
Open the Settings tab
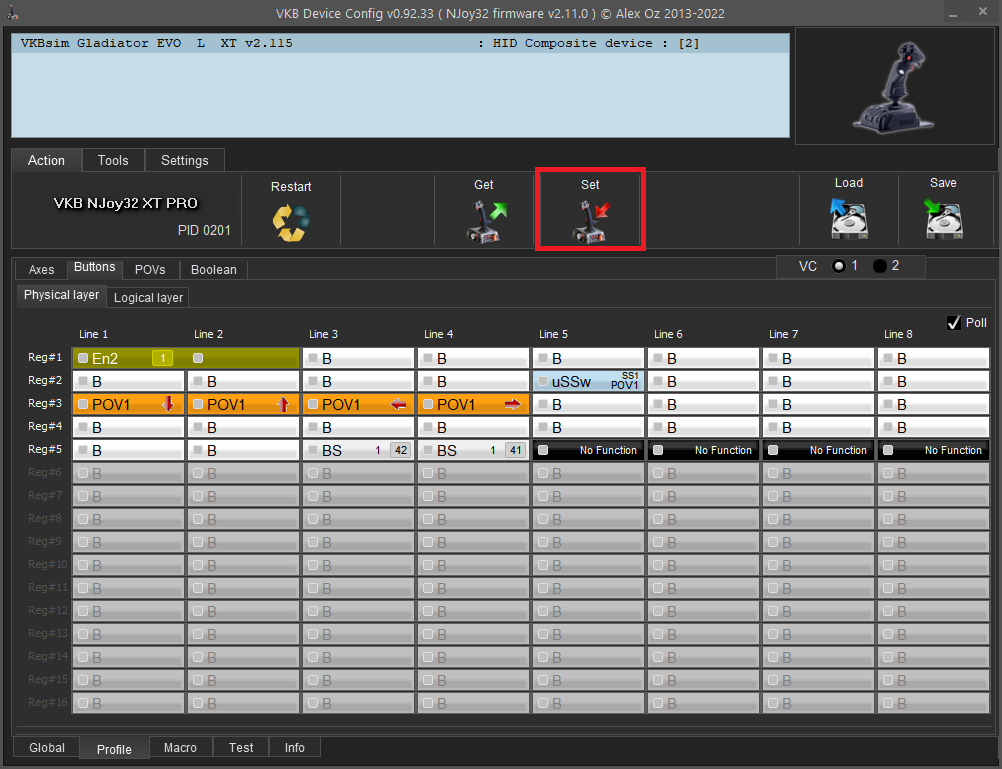click(x=185, y=160)
